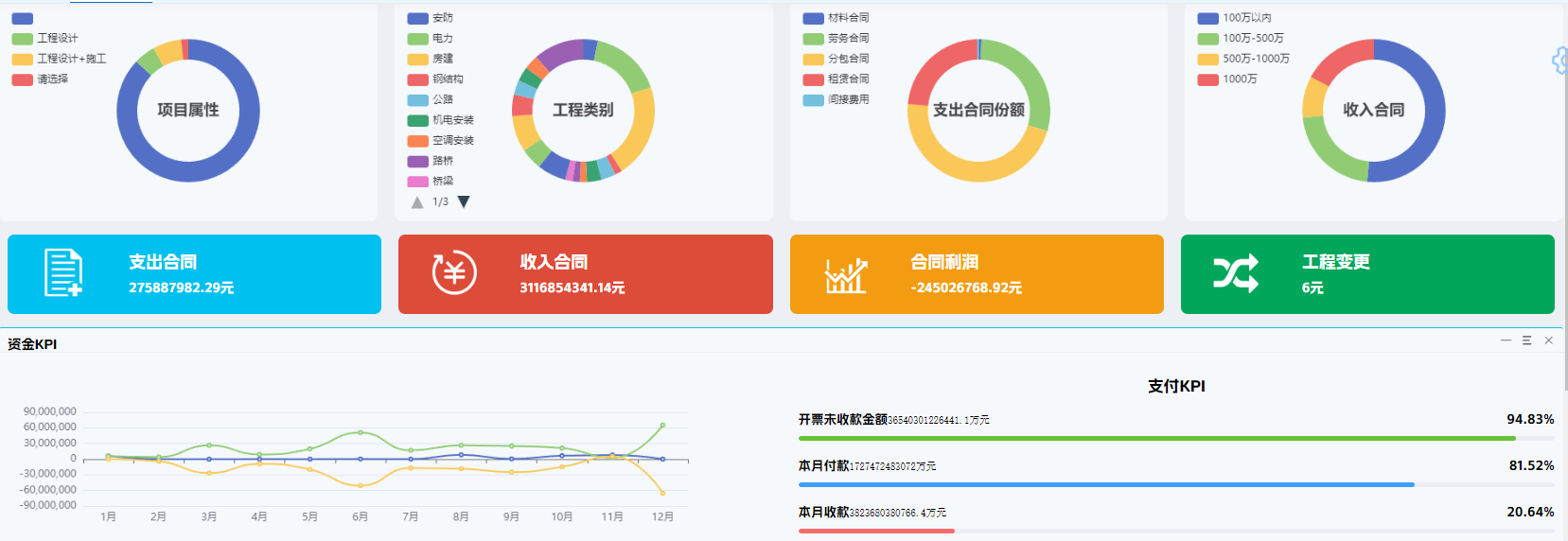Click the document icon on 支出合同 card

tap(63, 273)
